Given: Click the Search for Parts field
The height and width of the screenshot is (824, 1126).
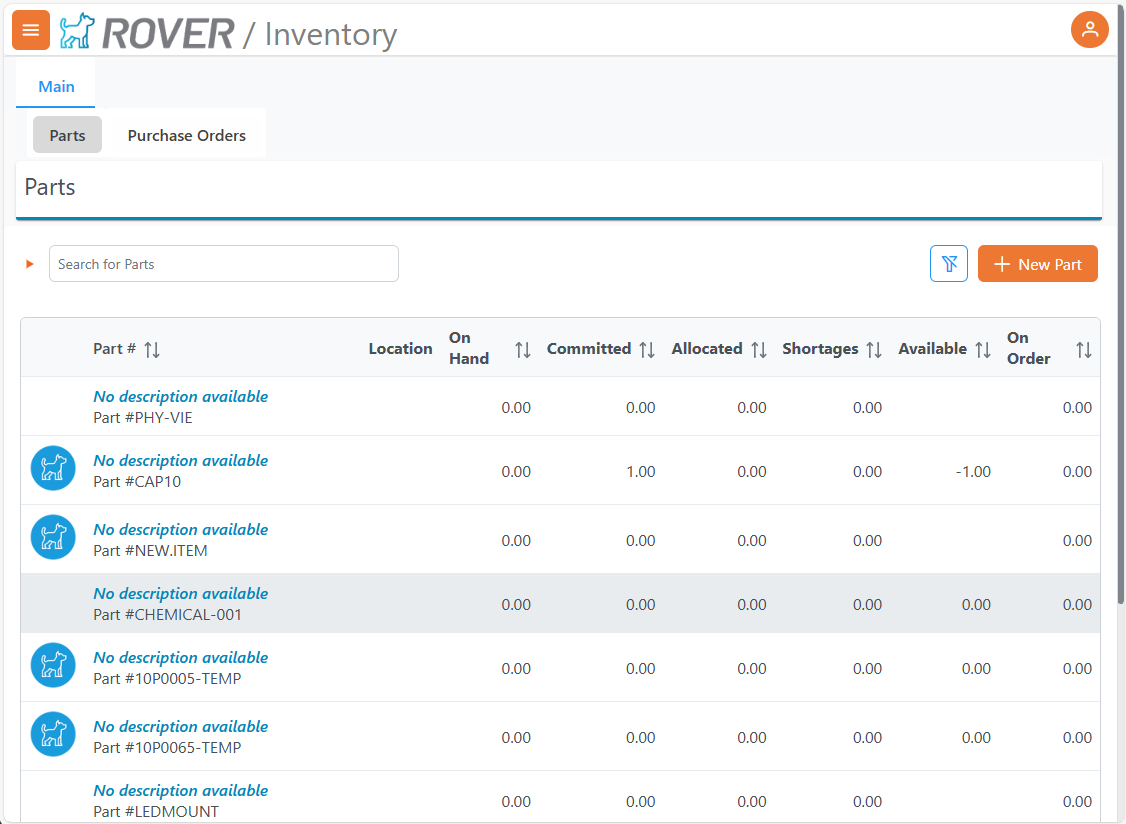Looking at the screenshot, I should [223, 264].
